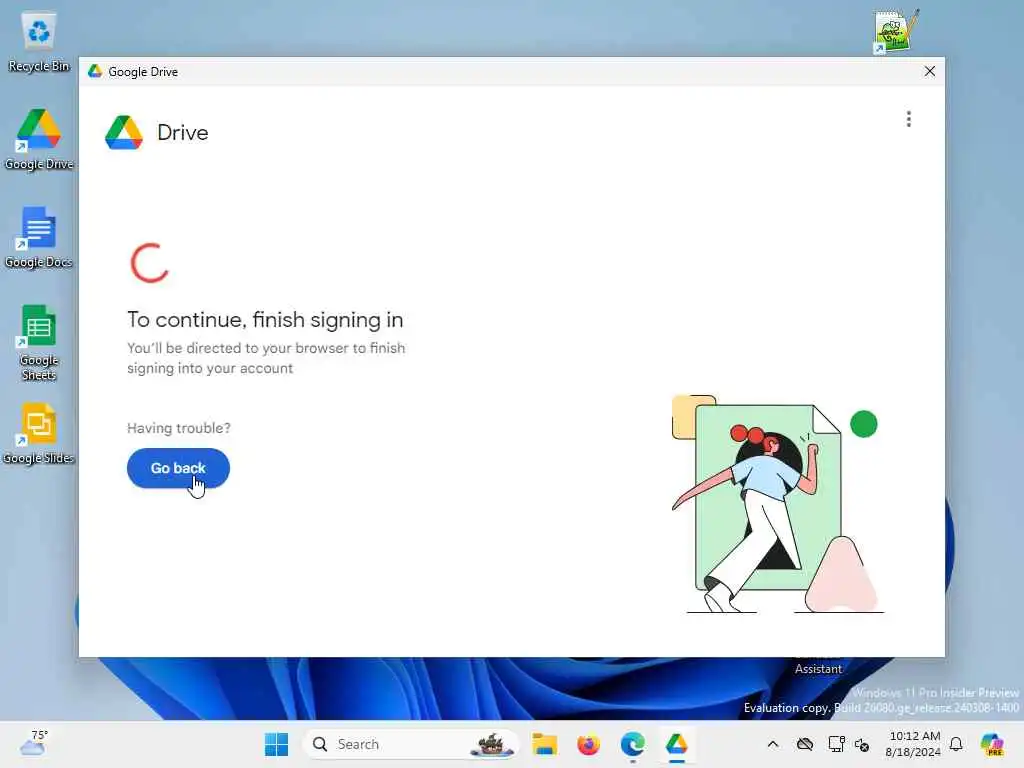The width and height of the screenshot is (1024, 768).
Task: Select the Google Sheets desktop shortcut
Action: click(39, 343)
